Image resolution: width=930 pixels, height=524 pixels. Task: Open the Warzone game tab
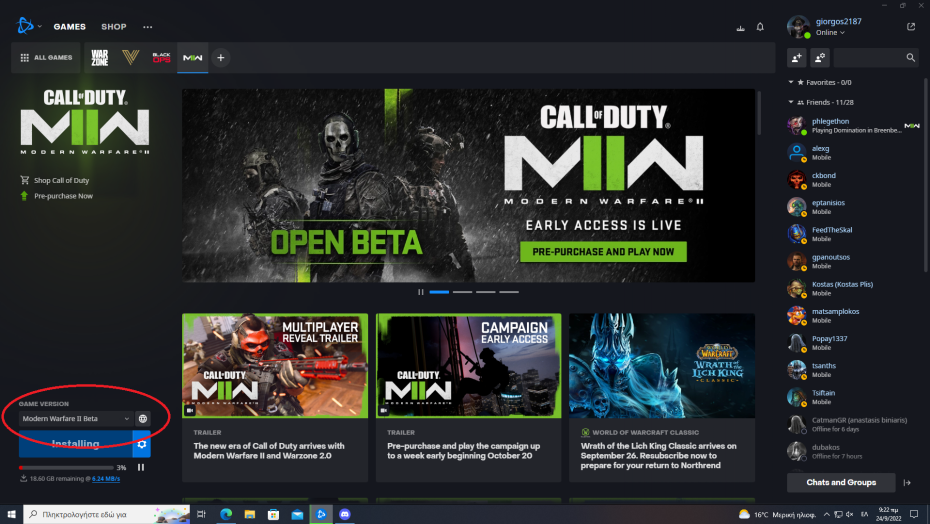coord(100,58)
